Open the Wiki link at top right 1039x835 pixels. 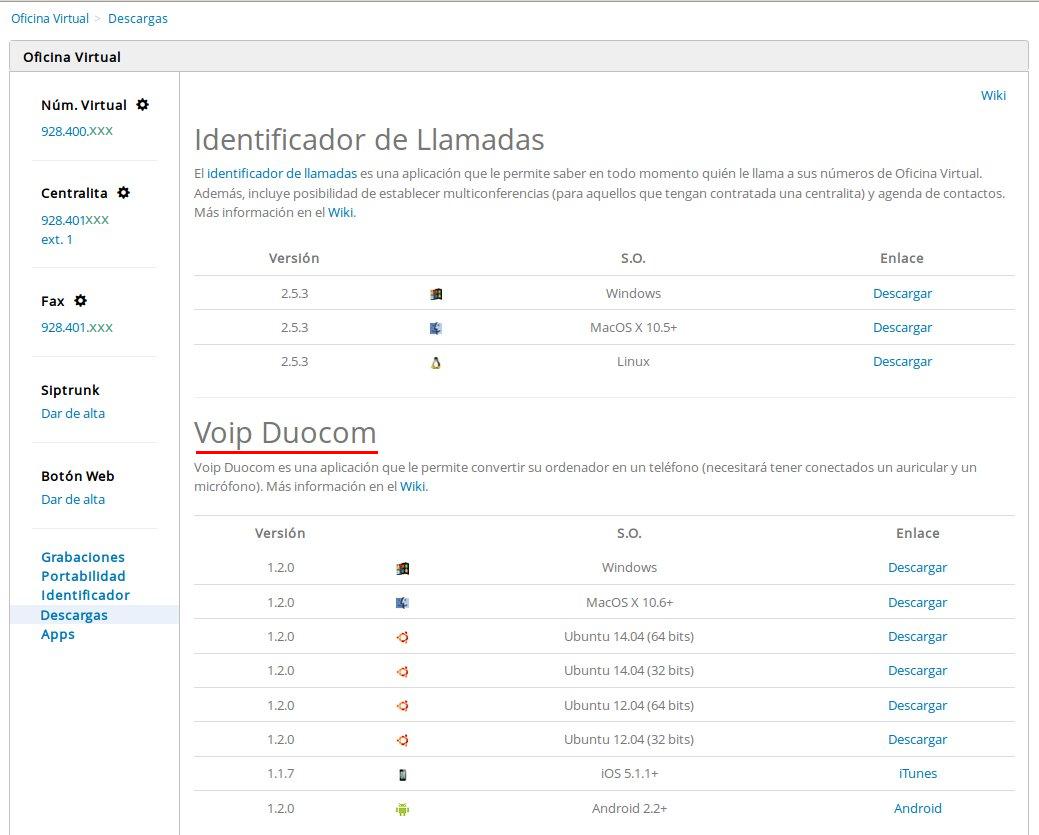pyautogui.click(x=993, y=95)
